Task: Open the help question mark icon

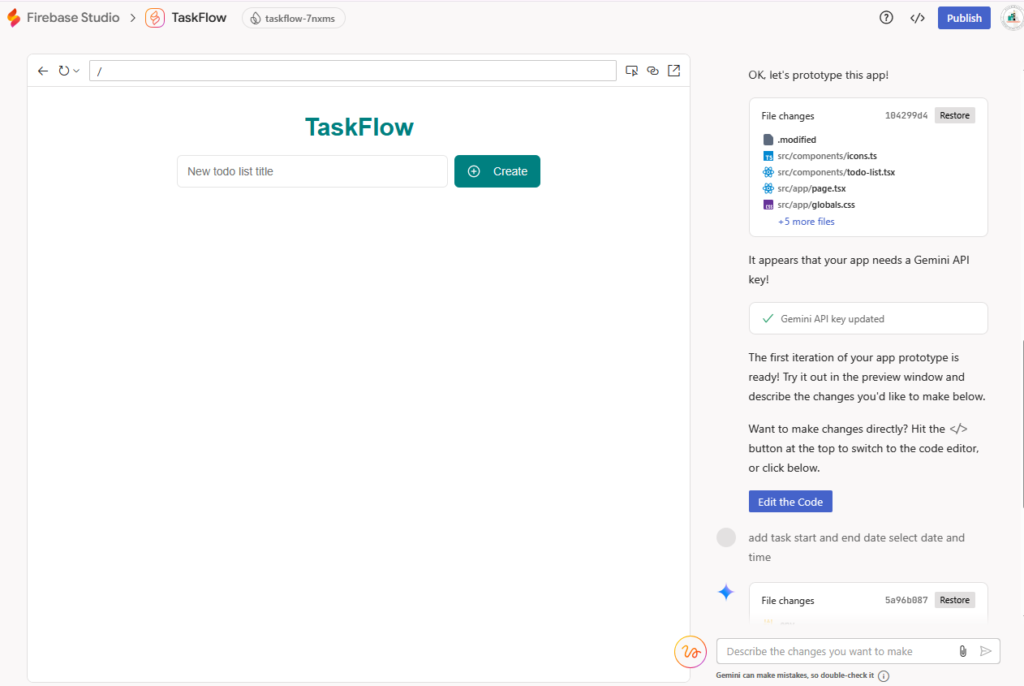Action: pyautogui.click(x=886, y=18)
